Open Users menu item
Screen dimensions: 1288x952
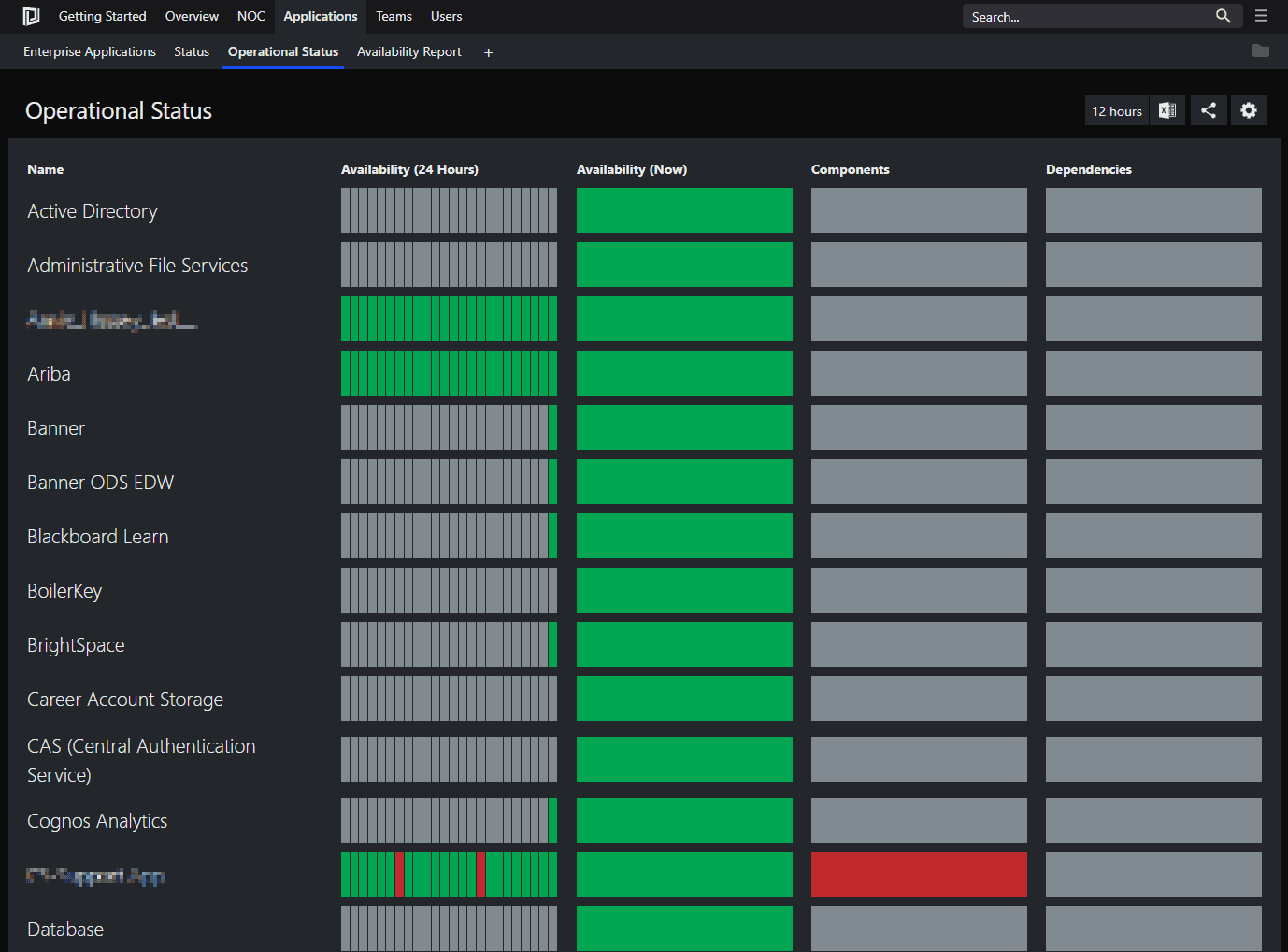click(x=446, y=16)
